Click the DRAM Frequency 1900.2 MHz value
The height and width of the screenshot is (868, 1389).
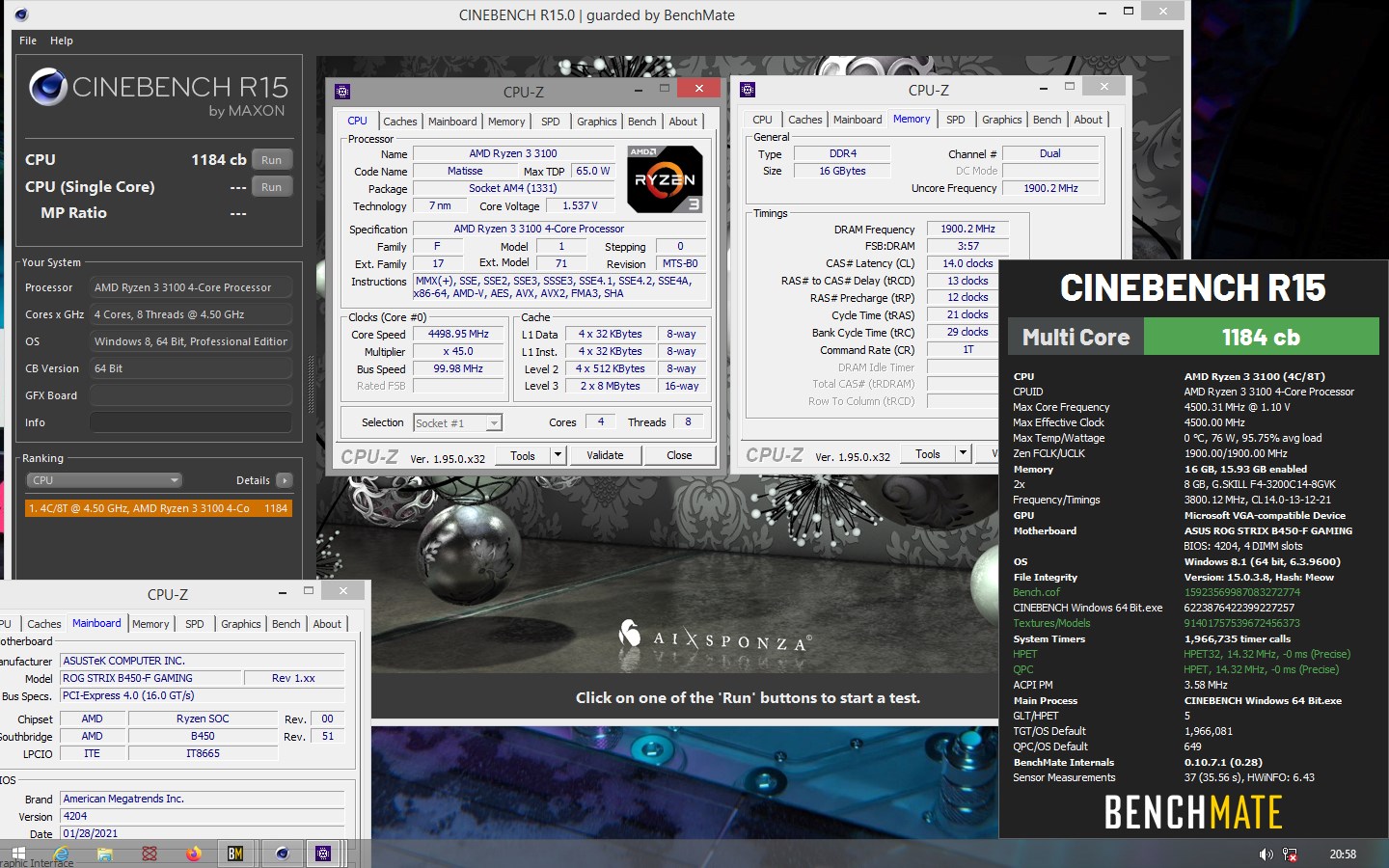tap(967, 230)
